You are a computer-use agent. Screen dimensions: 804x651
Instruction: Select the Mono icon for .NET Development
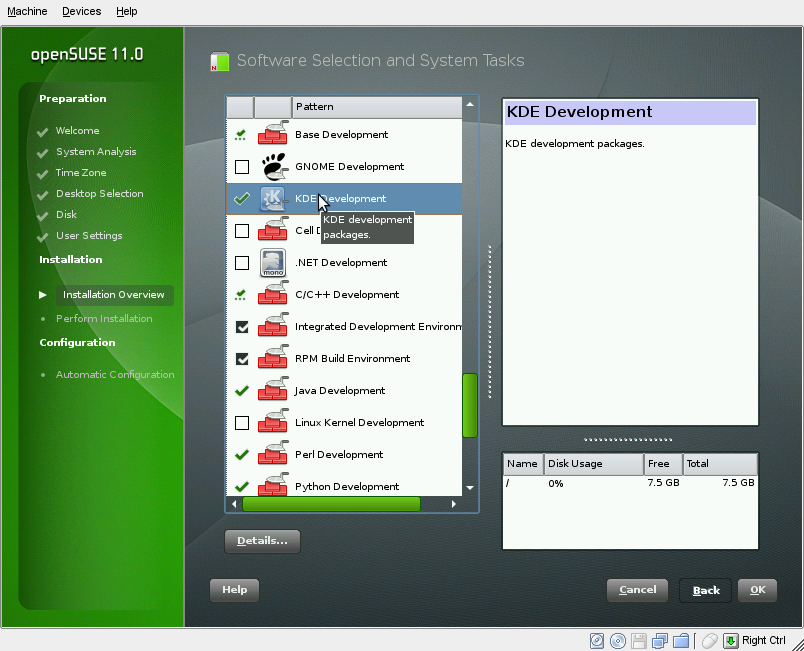(273, 262)
